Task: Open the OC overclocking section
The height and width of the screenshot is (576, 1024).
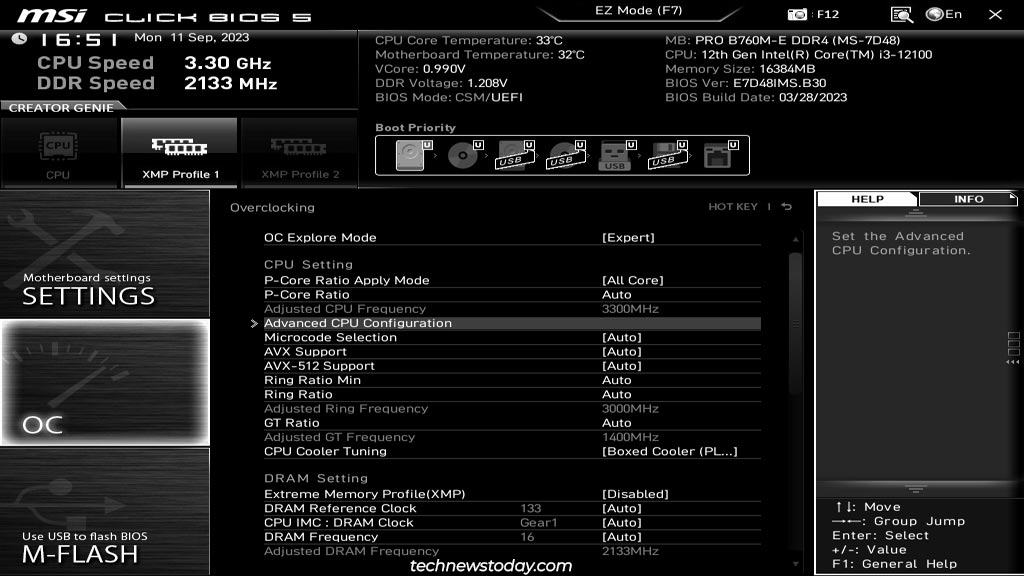Action: click(104, 383)
